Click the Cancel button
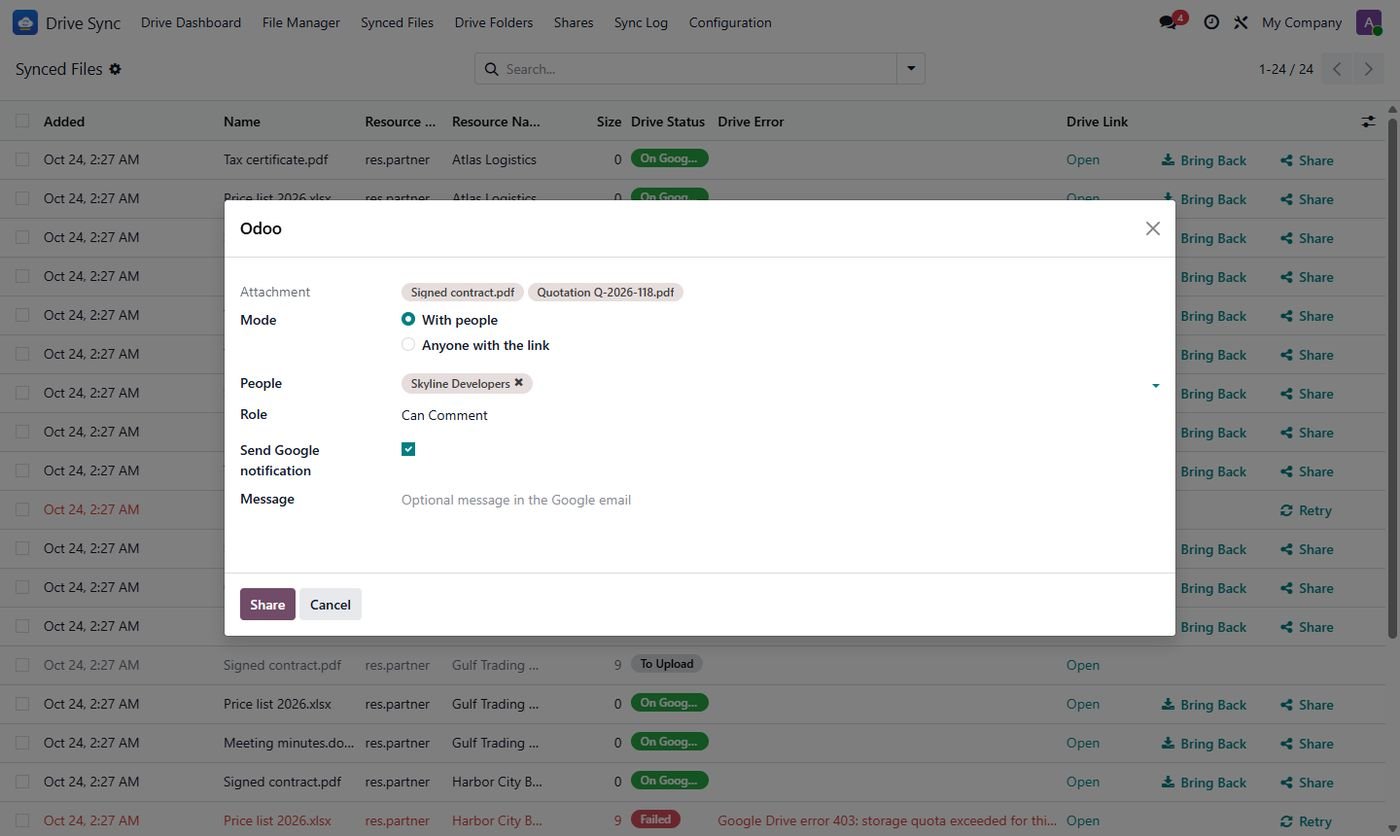Screen dimensions: 1400x836 coord(330,604)
